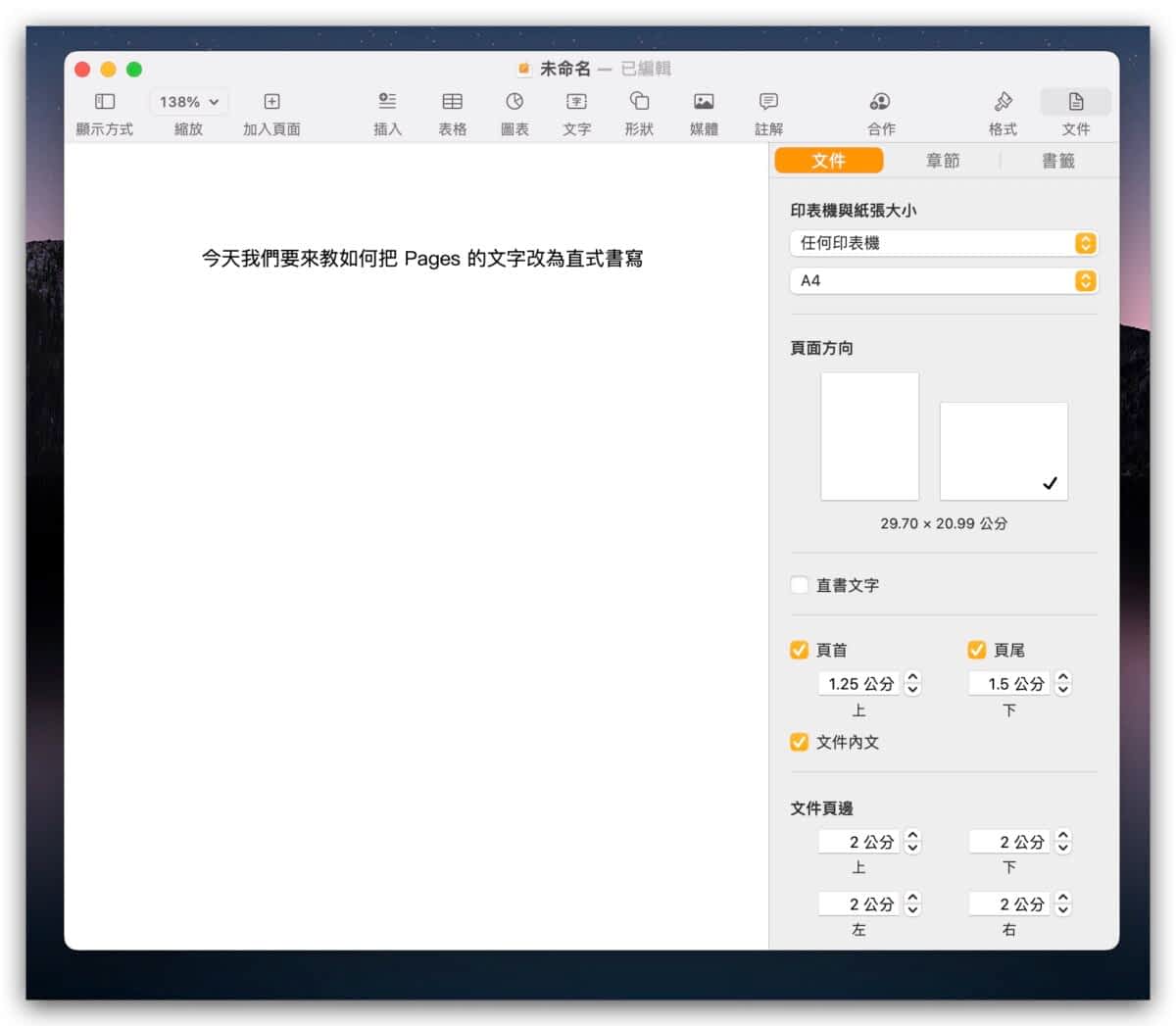Open the 圖表 chart icon

(x=514, y=102)
